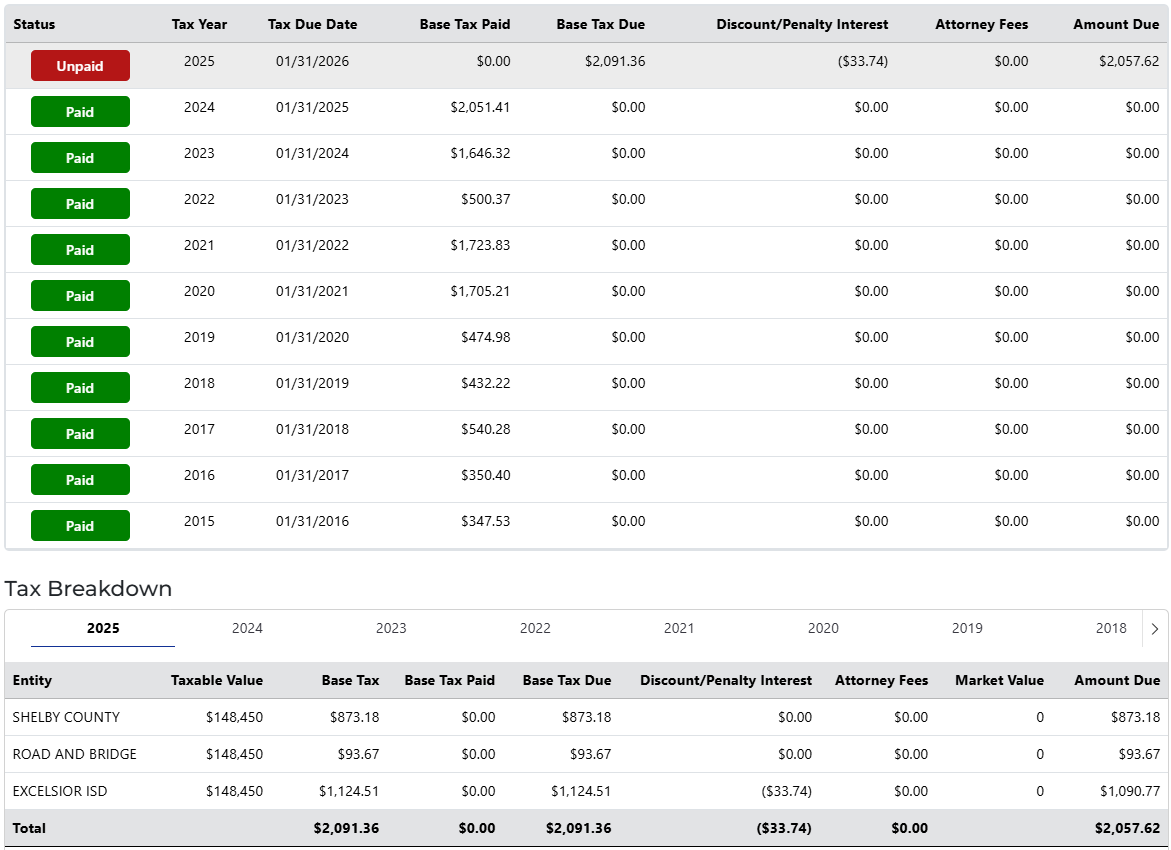This screenshot has width=1171, height=850.
Task: Open the 2018 breakdown tab
Action: tap(1111, 628)
